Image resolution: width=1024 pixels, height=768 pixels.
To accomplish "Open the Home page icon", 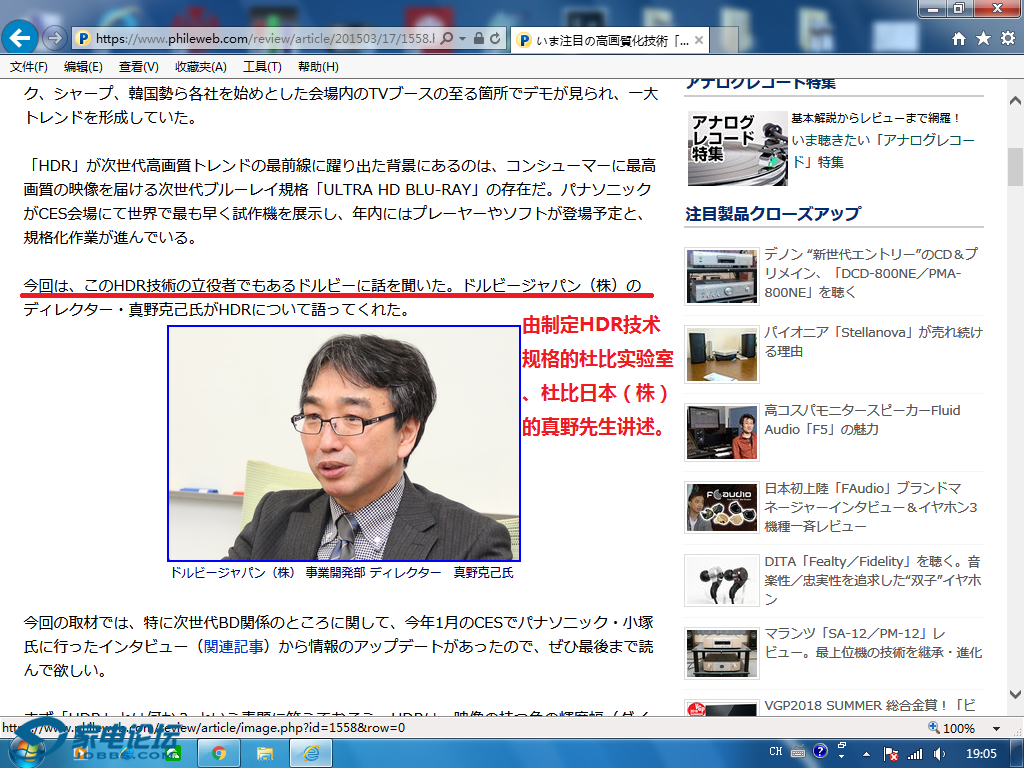I will 959,38.
